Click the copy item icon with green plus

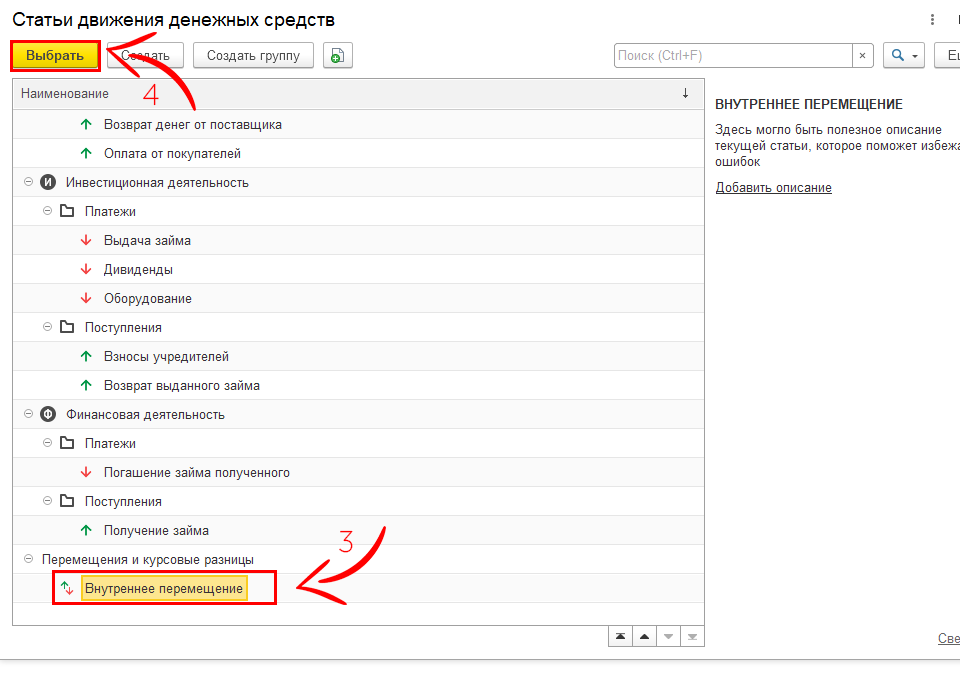click(338, 56)
